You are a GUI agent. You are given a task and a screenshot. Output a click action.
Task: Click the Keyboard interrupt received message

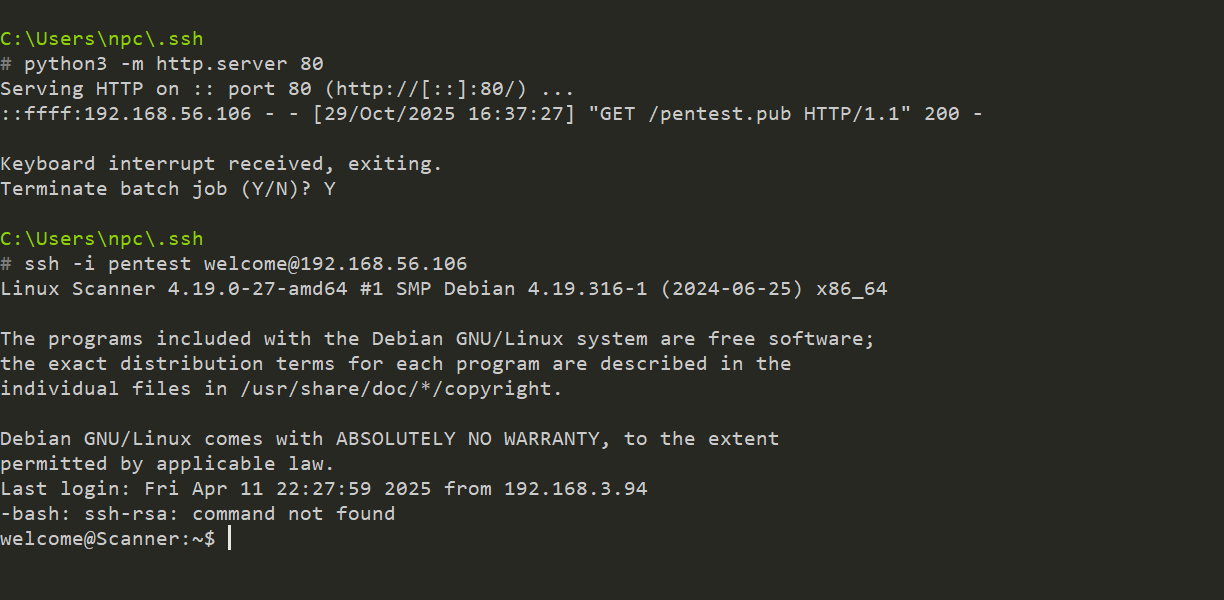(221, 164)
